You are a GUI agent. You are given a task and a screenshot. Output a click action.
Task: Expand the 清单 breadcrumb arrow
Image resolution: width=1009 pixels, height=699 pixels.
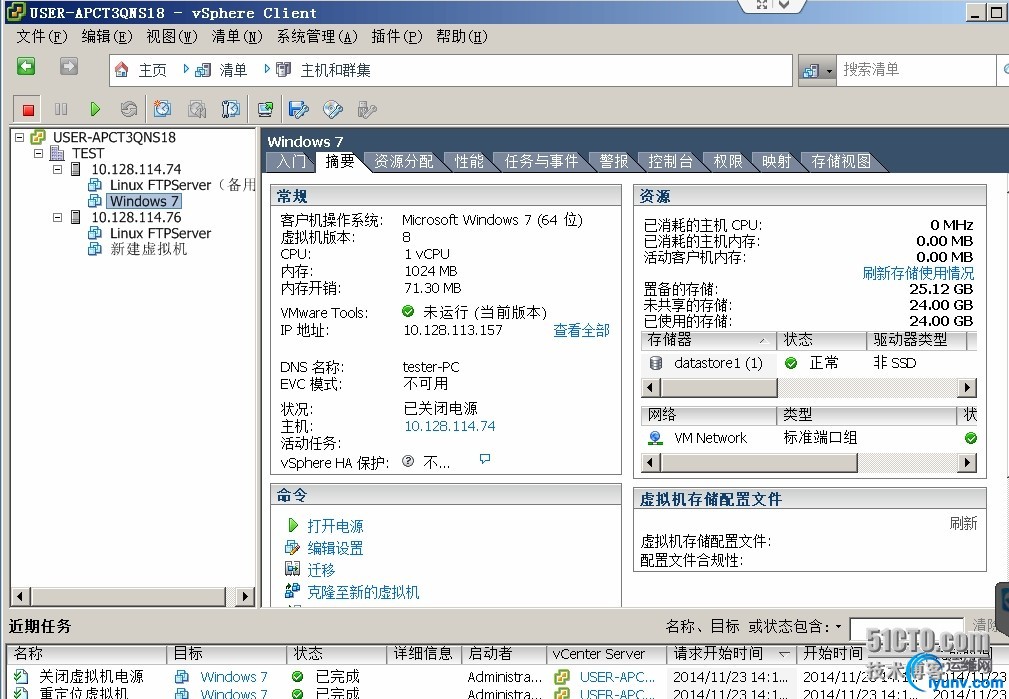[x=185, y=68]
